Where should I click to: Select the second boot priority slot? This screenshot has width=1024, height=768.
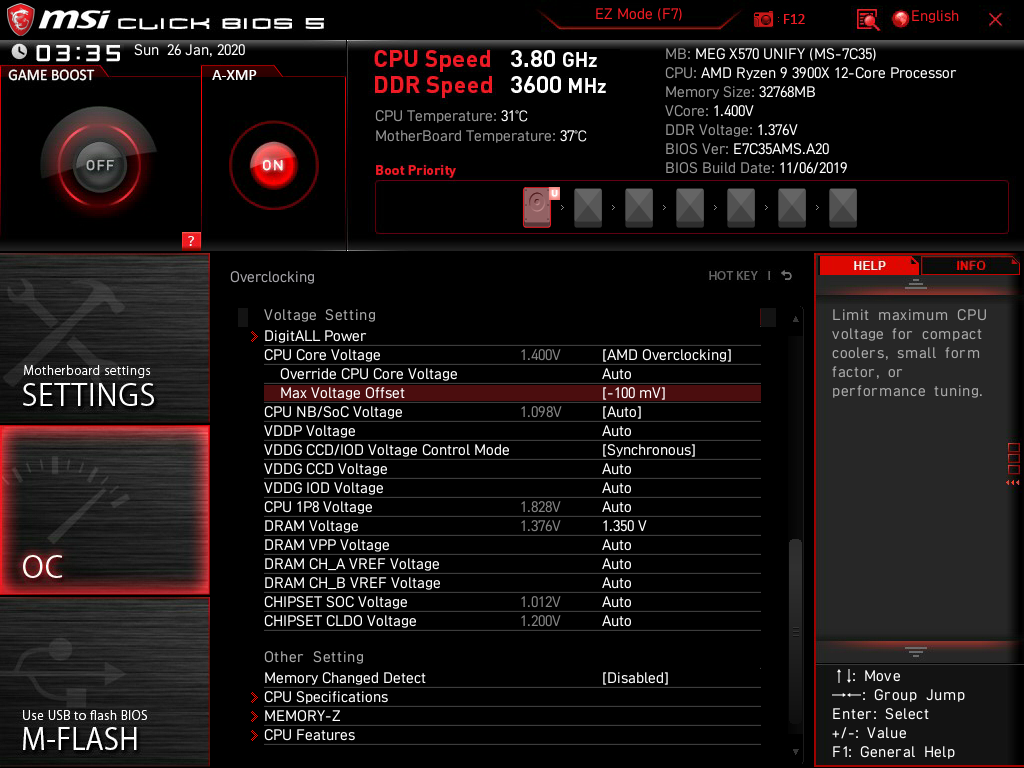tap(588, 208)
